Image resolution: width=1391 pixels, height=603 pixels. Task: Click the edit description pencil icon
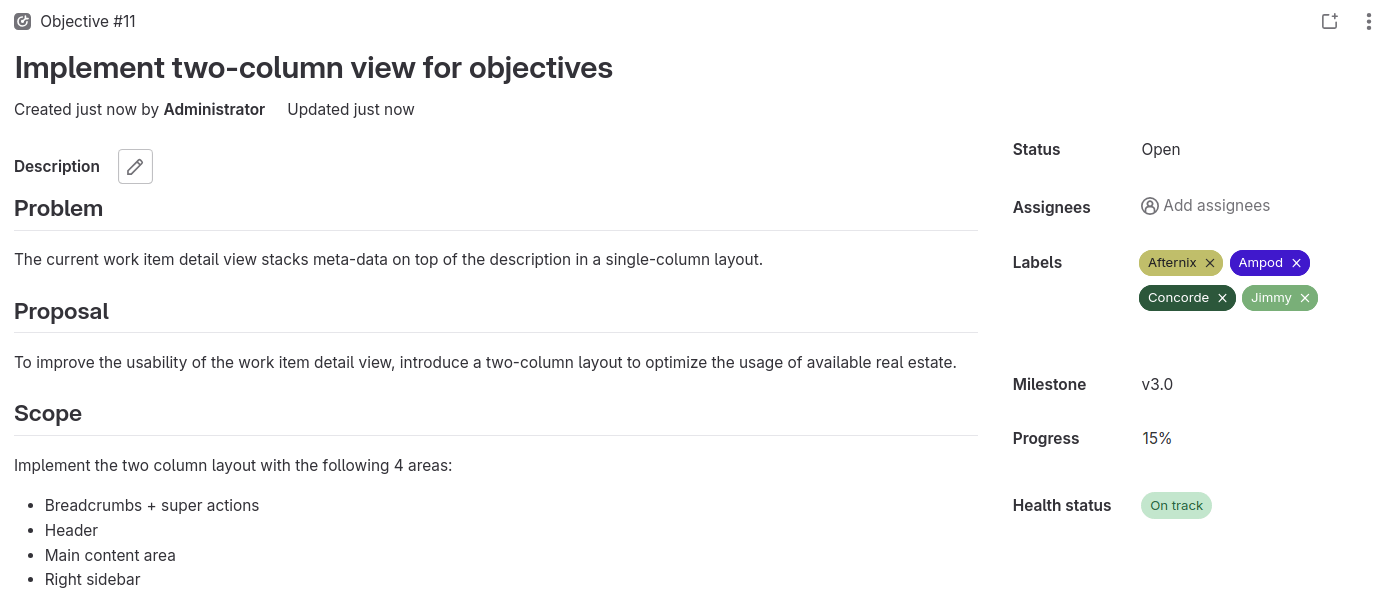click(135, 167)
